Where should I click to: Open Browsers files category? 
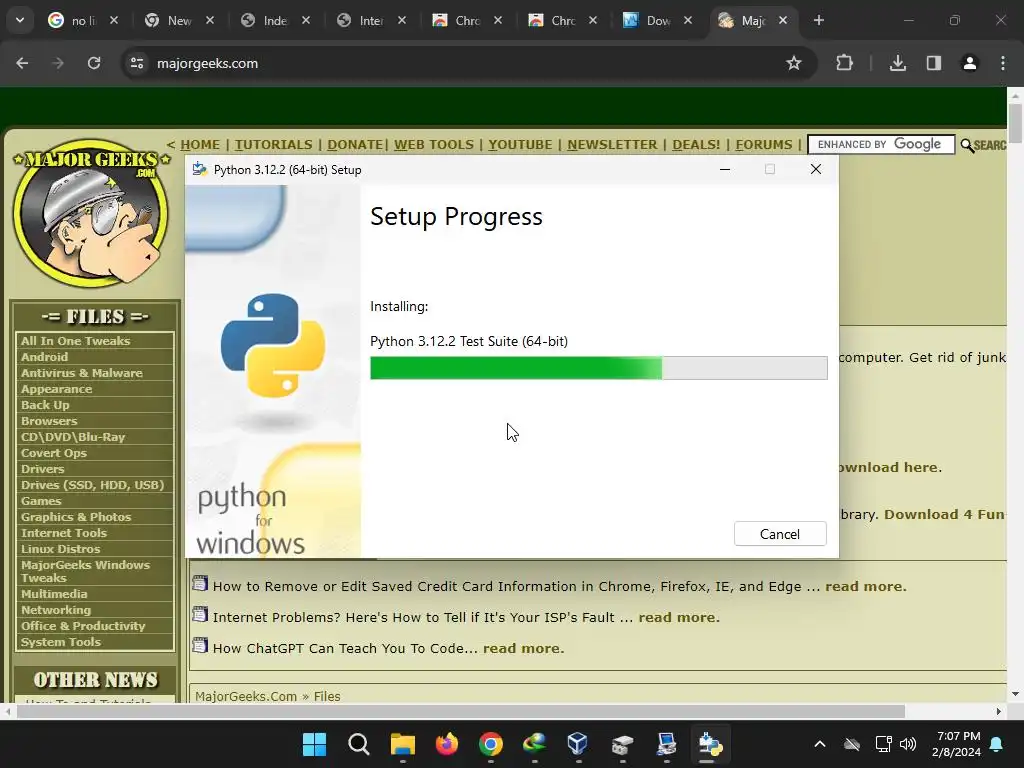pyautogui.click(x=49, y=421)
